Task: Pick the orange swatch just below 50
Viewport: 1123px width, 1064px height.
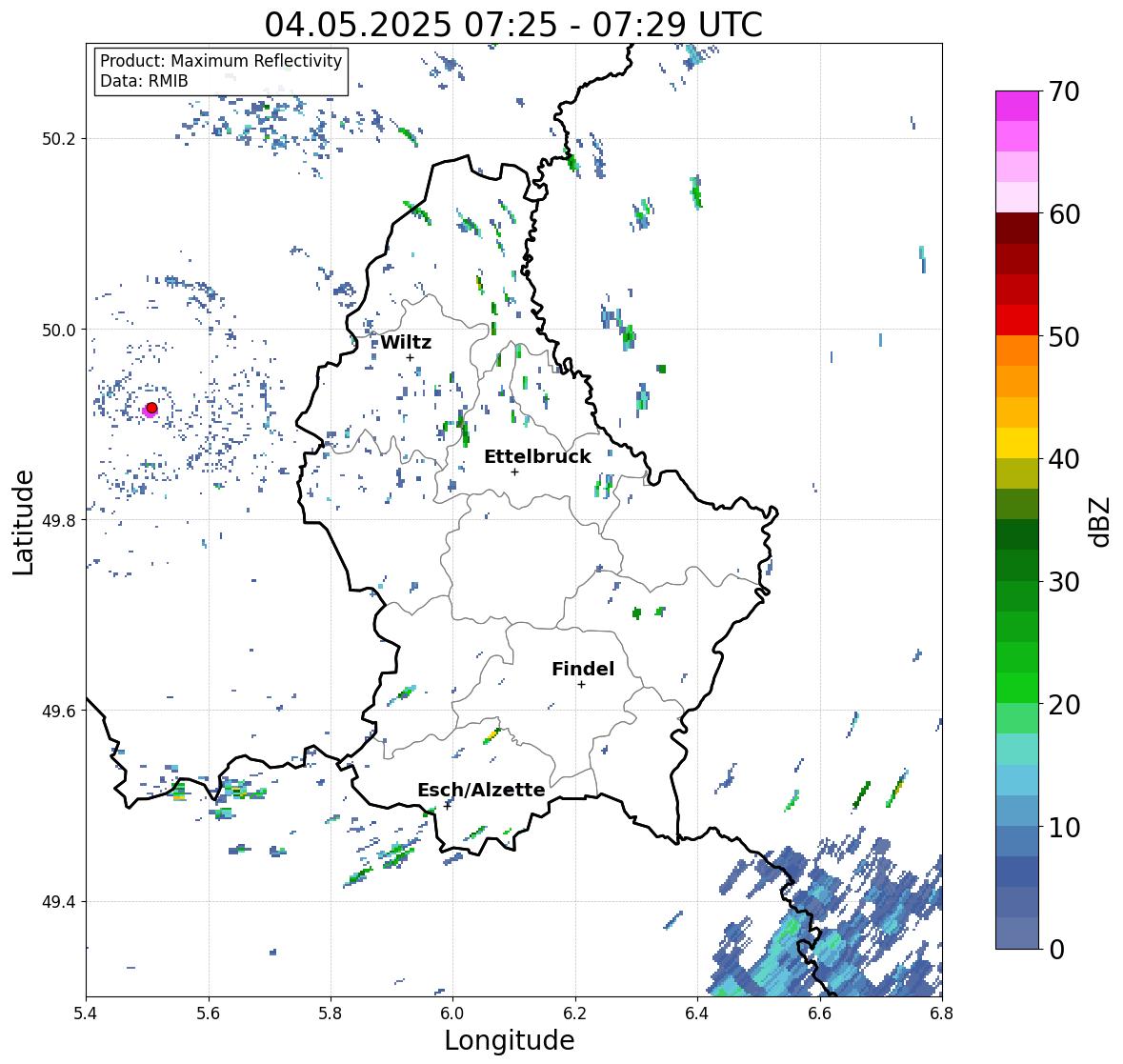Action: click(x=1017, y=351)
